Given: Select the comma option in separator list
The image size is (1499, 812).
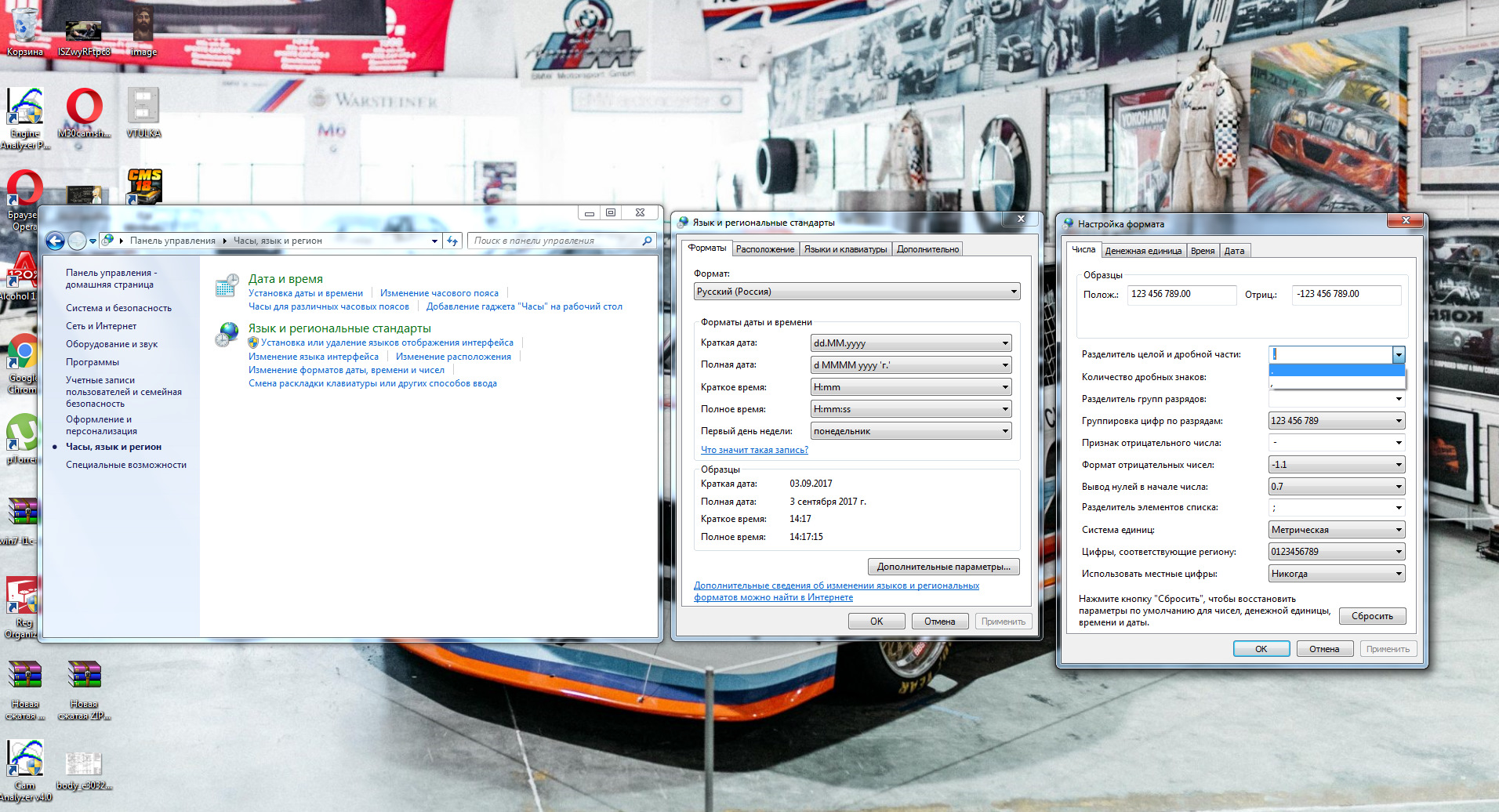Looking at the screenshot, I should click(x=1337, y=384).
